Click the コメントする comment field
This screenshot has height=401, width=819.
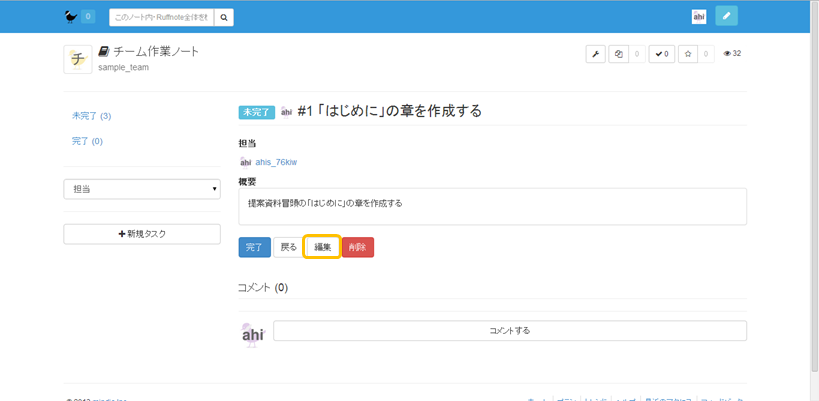(x=509, y=330)
